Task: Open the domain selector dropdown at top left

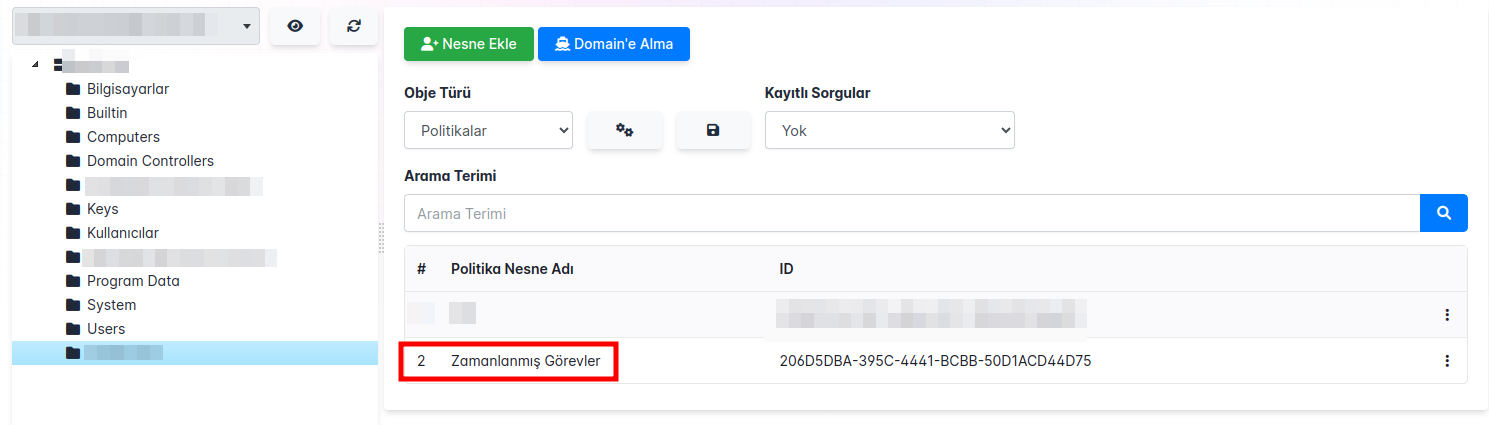Action: [x=135, y=26]
